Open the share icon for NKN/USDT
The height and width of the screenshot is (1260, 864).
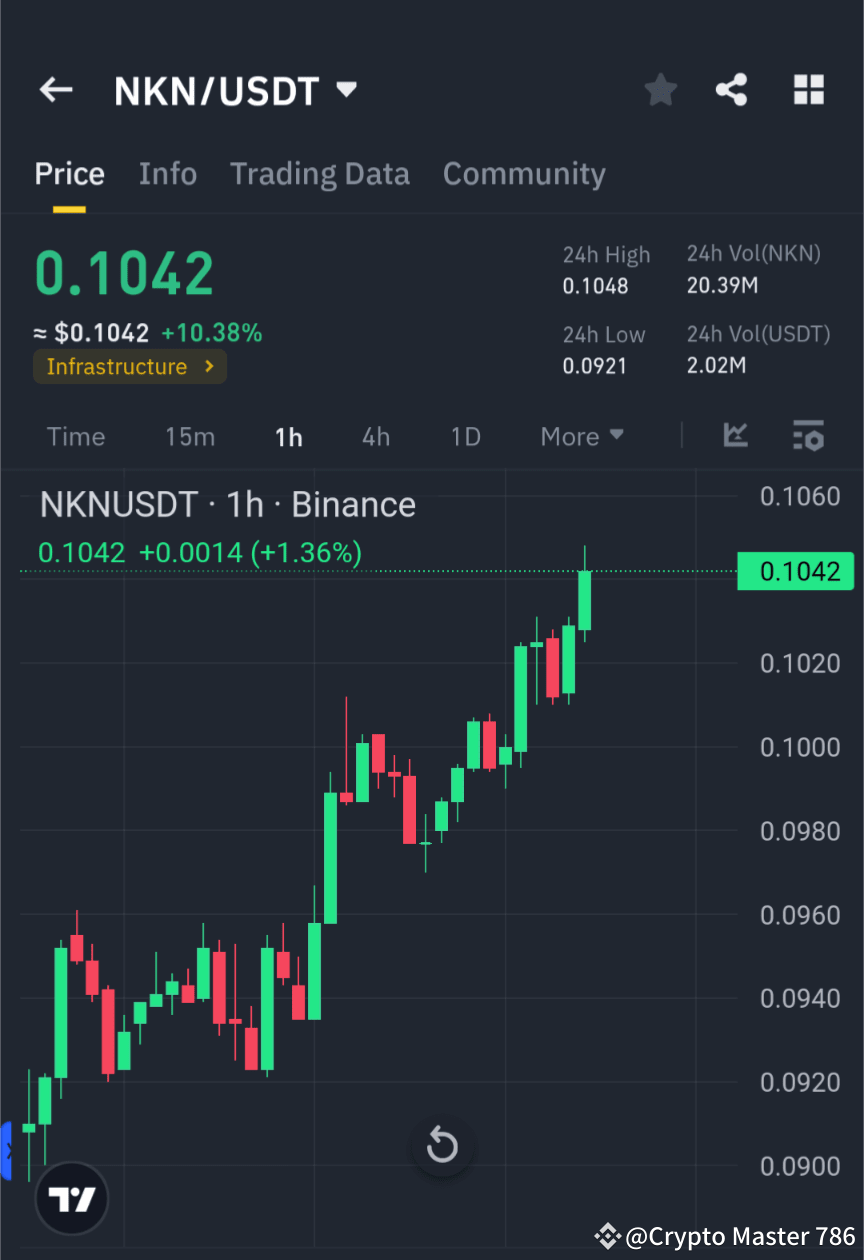tap(732, 90)
